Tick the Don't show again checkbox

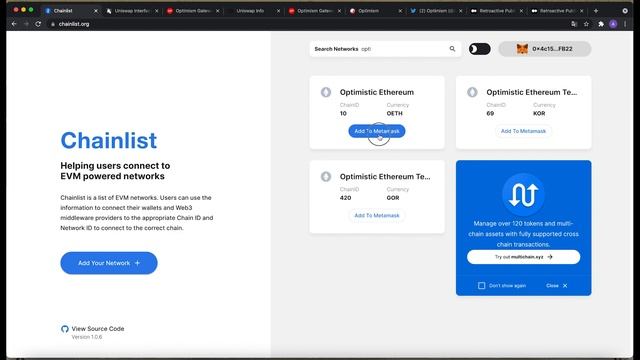tap(482, 285)
